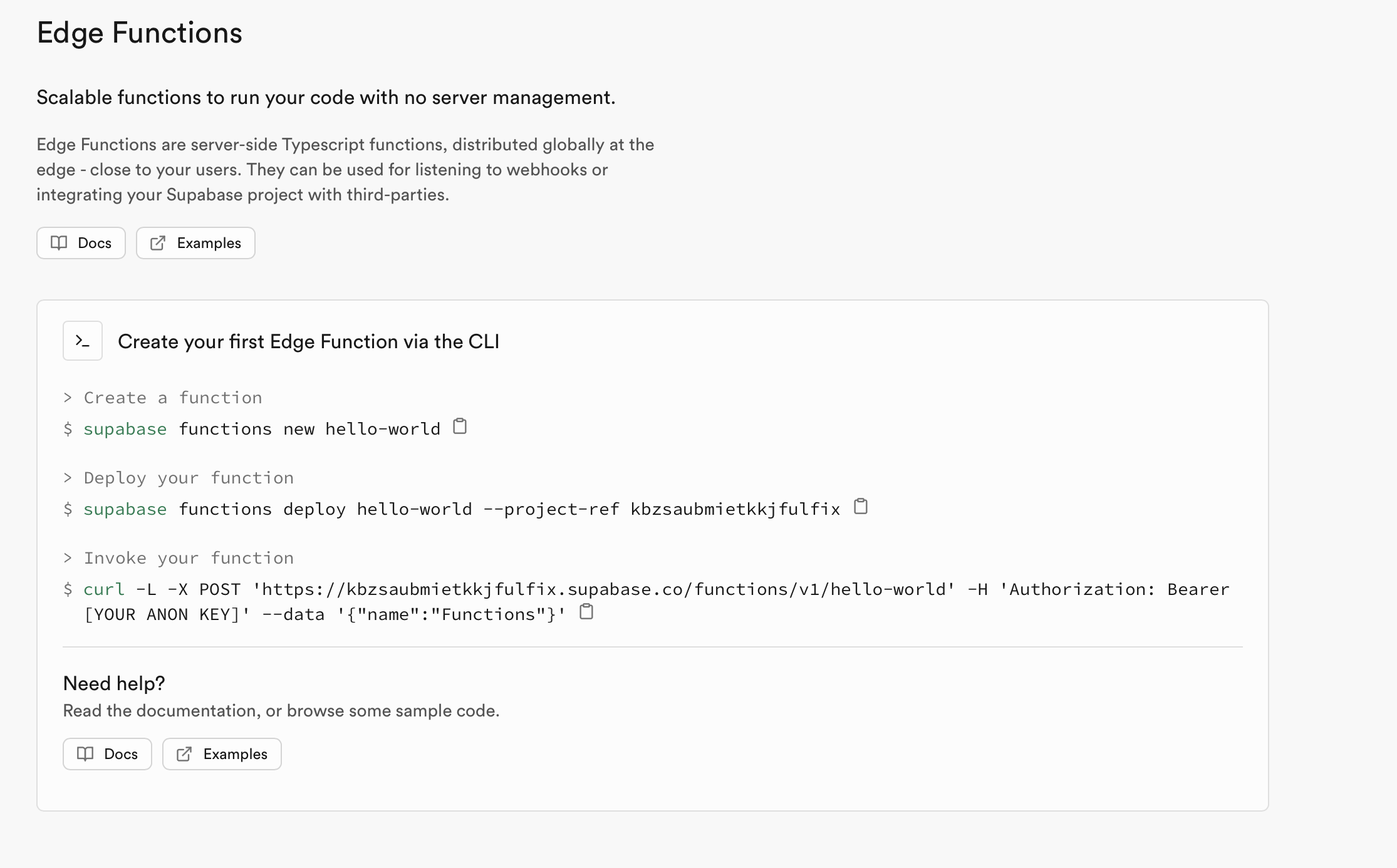Click the 'Create your first Edge Function via the CLI' heading
Viewport: 1397px width, 868px height.
click(308, 341)
